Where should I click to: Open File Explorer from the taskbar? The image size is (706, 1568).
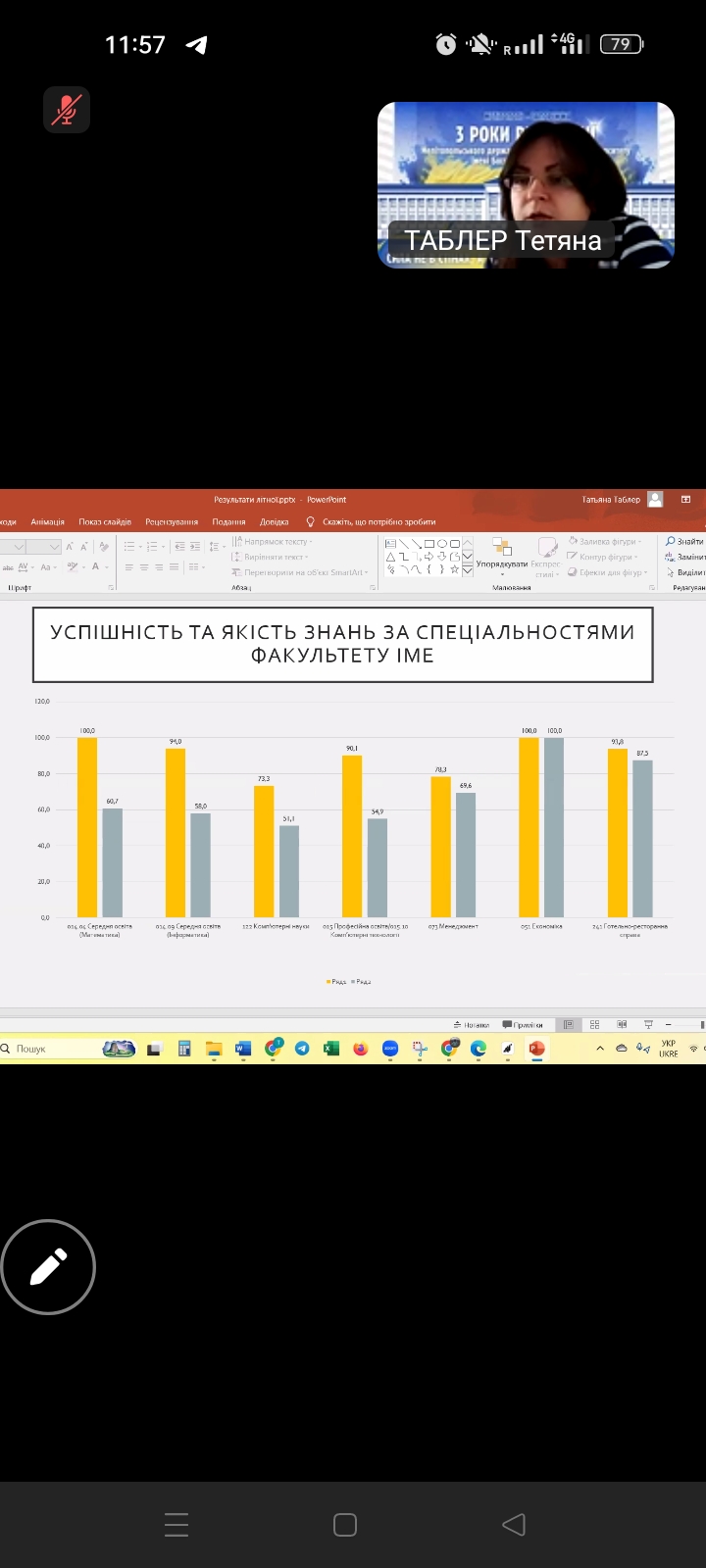213,1049
